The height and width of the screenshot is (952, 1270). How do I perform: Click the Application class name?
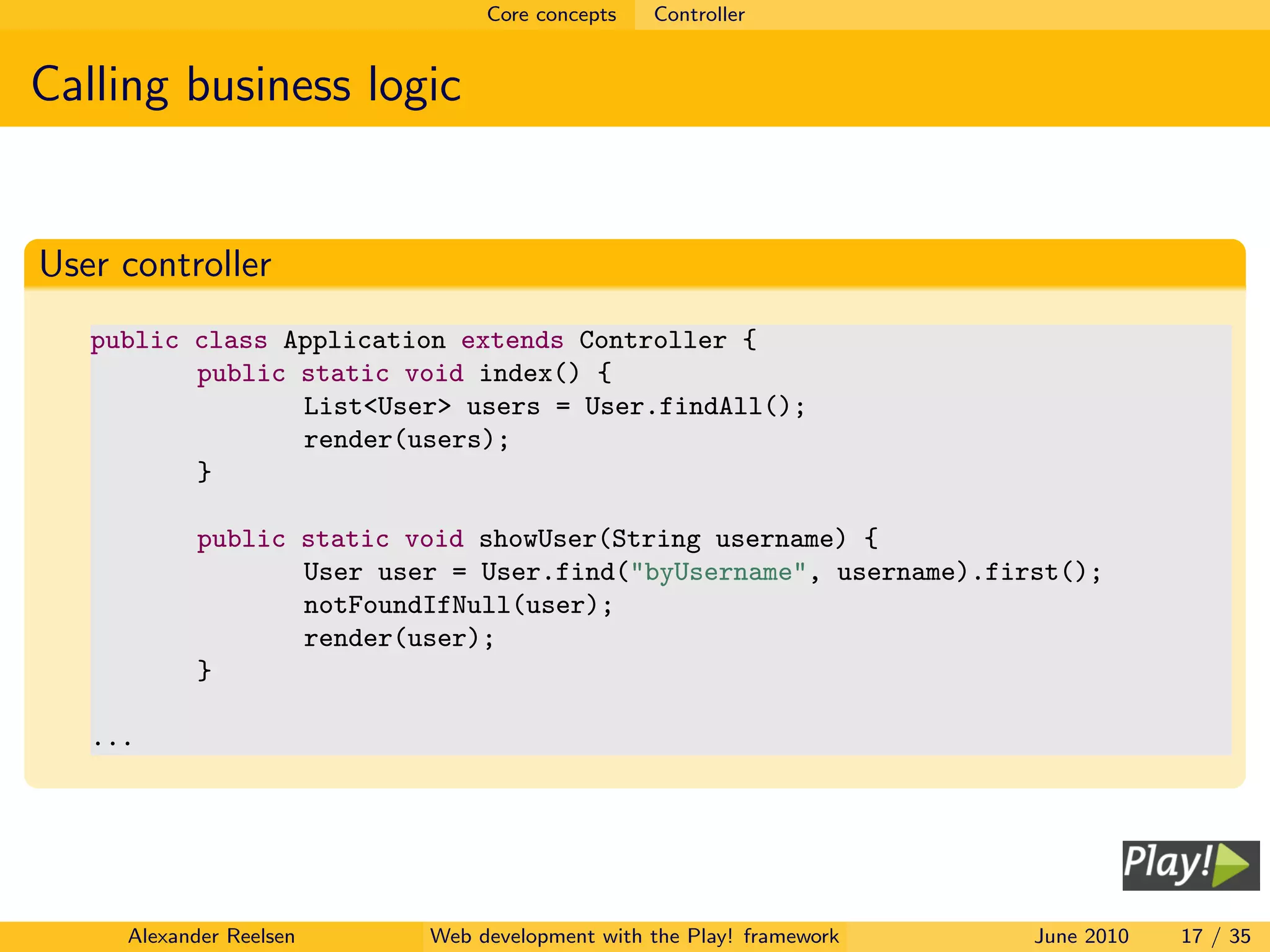pyautogui.click(x=365, y=340)
